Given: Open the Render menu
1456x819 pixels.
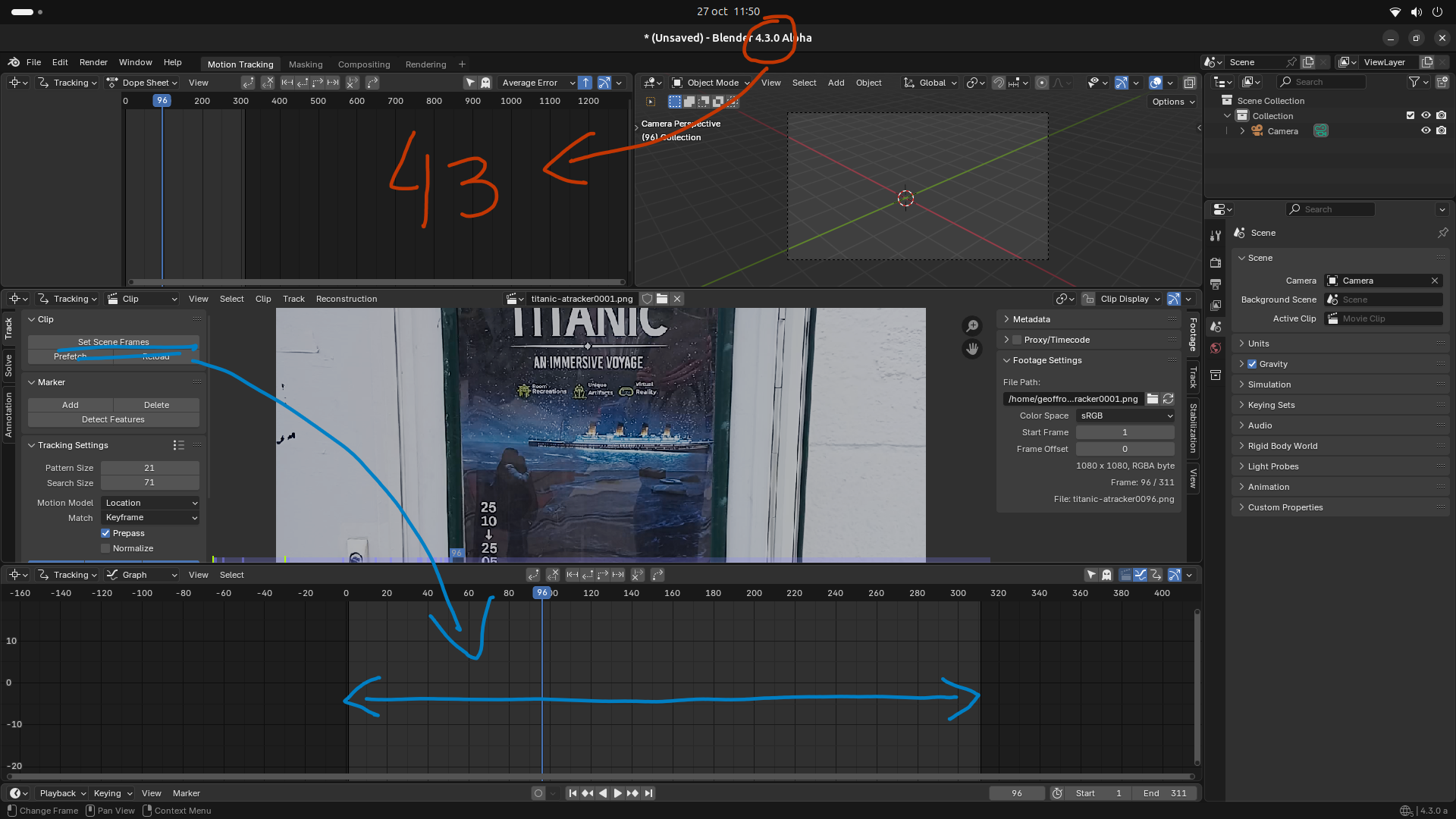Looking at the screenshot, I should [x=93, y=62].
